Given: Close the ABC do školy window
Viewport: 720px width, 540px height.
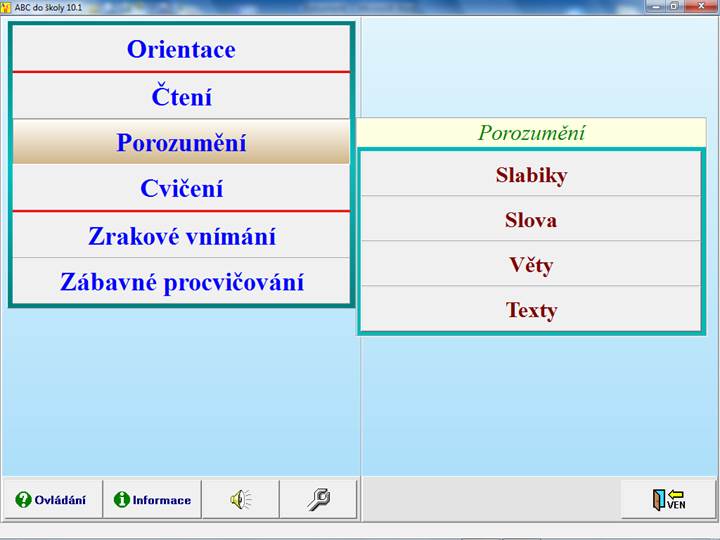Looking at the screenshot, I should coord(701,6).
